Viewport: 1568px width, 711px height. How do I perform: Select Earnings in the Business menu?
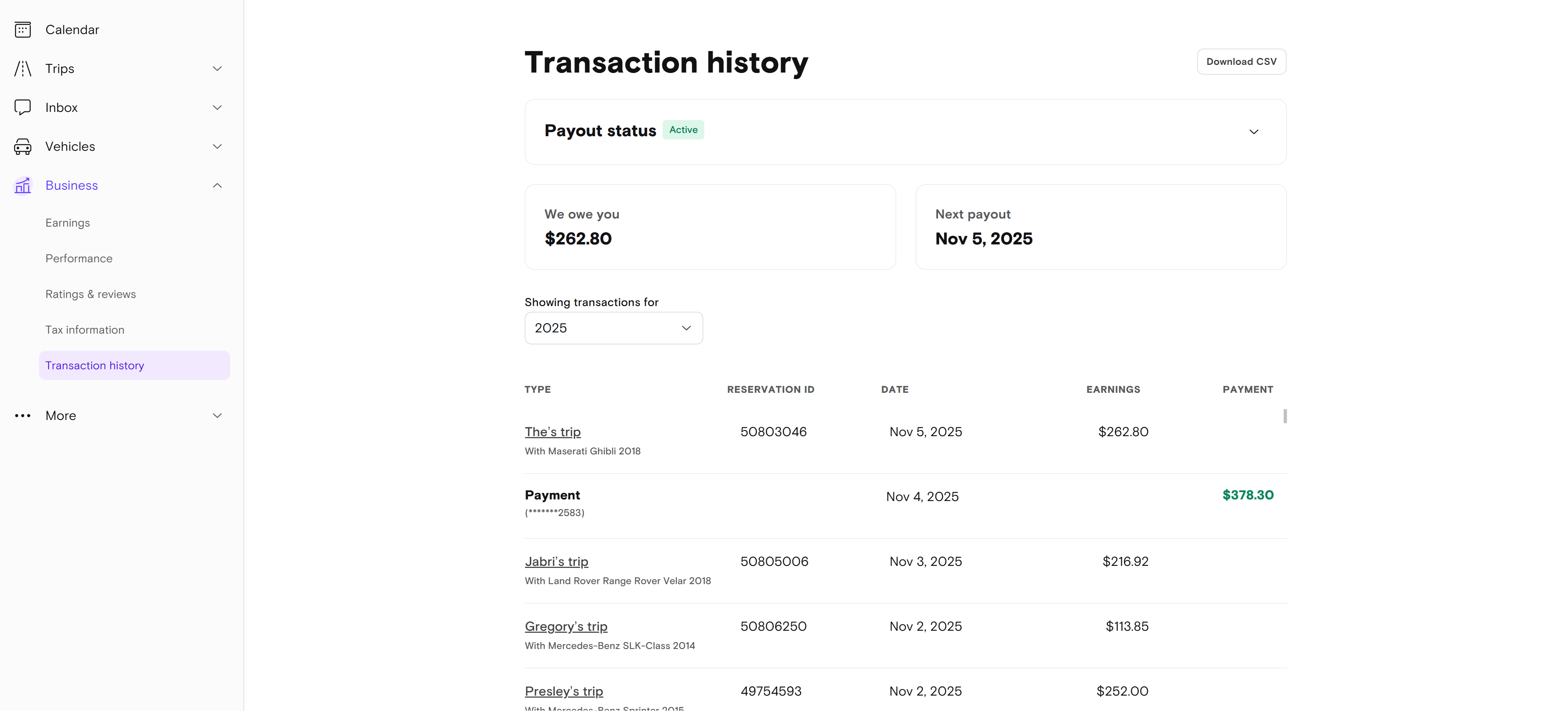[x=68, y=222]
